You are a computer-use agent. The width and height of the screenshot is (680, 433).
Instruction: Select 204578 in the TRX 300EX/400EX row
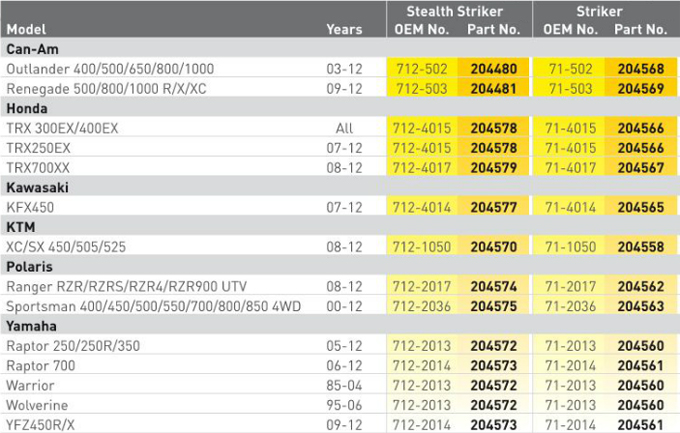pyautogui.click(x=494, y=128)
